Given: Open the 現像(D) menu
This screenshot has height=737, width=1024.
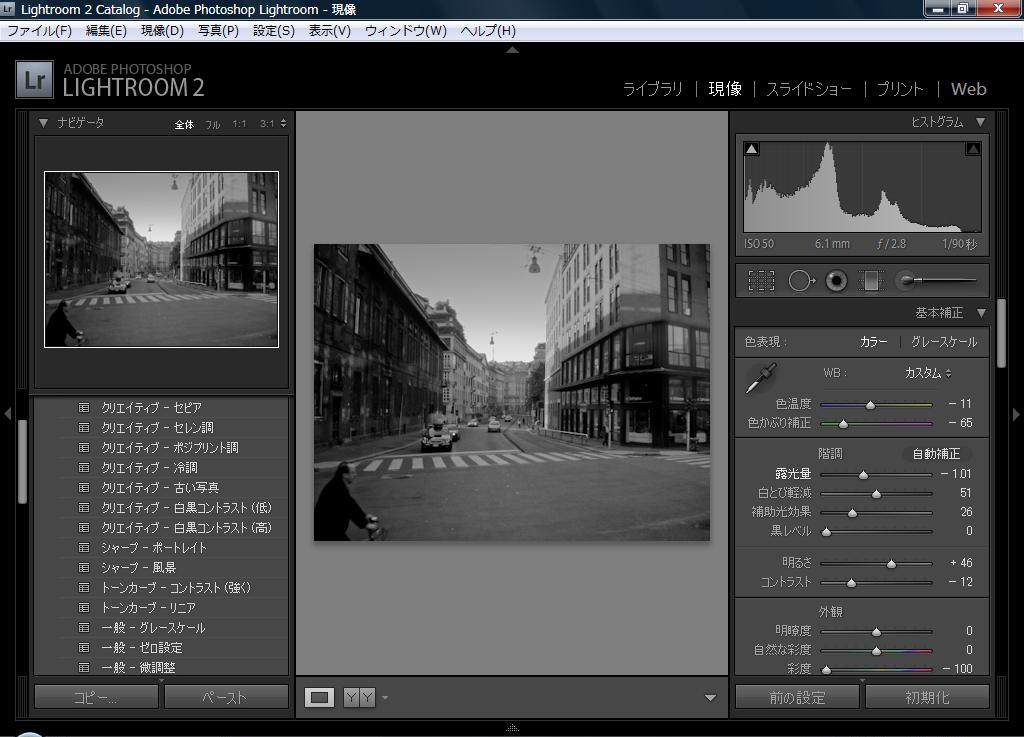Looking at the screenshot, I should (x=162, y=31).
